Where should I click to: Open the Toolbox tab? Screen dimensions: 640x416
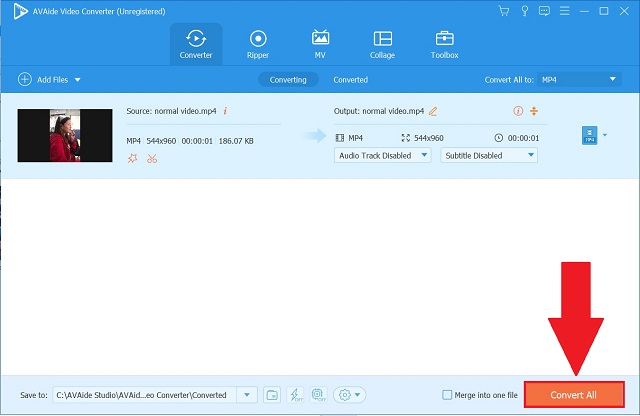point(444,44)
